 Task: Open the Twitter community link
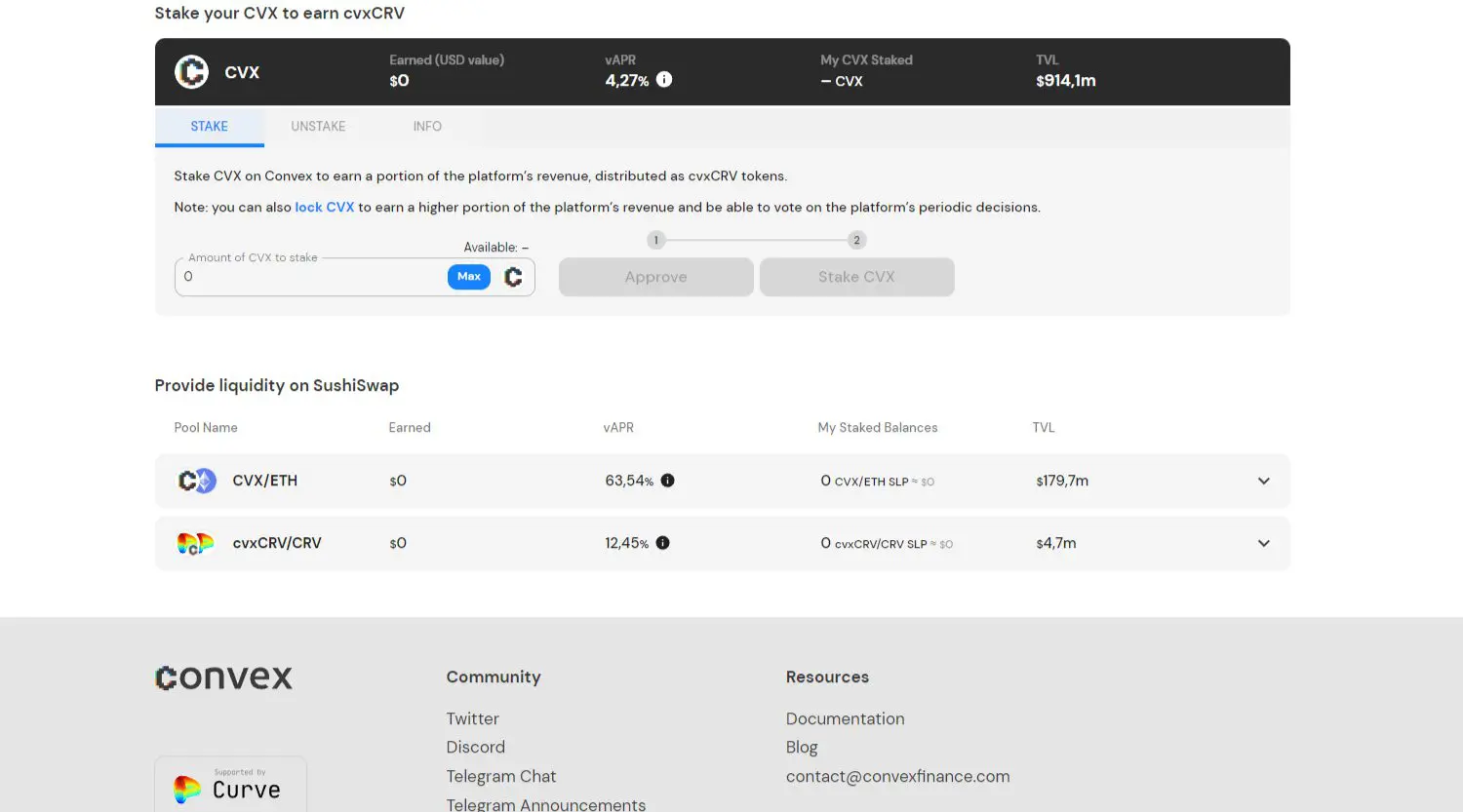click(473, 718)
